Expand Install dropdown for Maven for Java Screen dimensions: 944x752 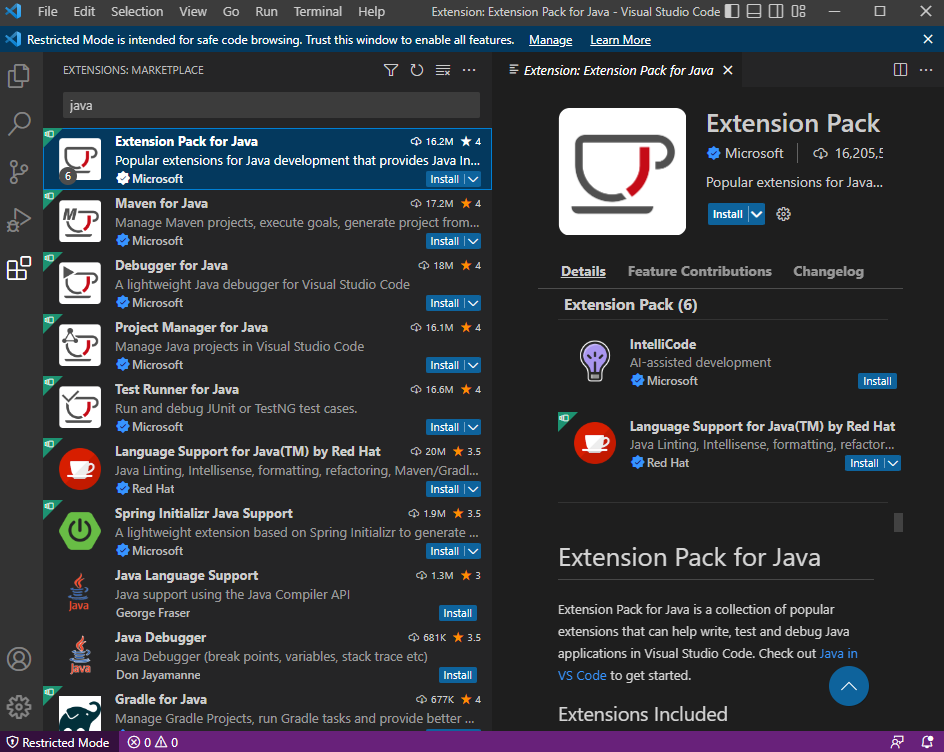point(473,241)
